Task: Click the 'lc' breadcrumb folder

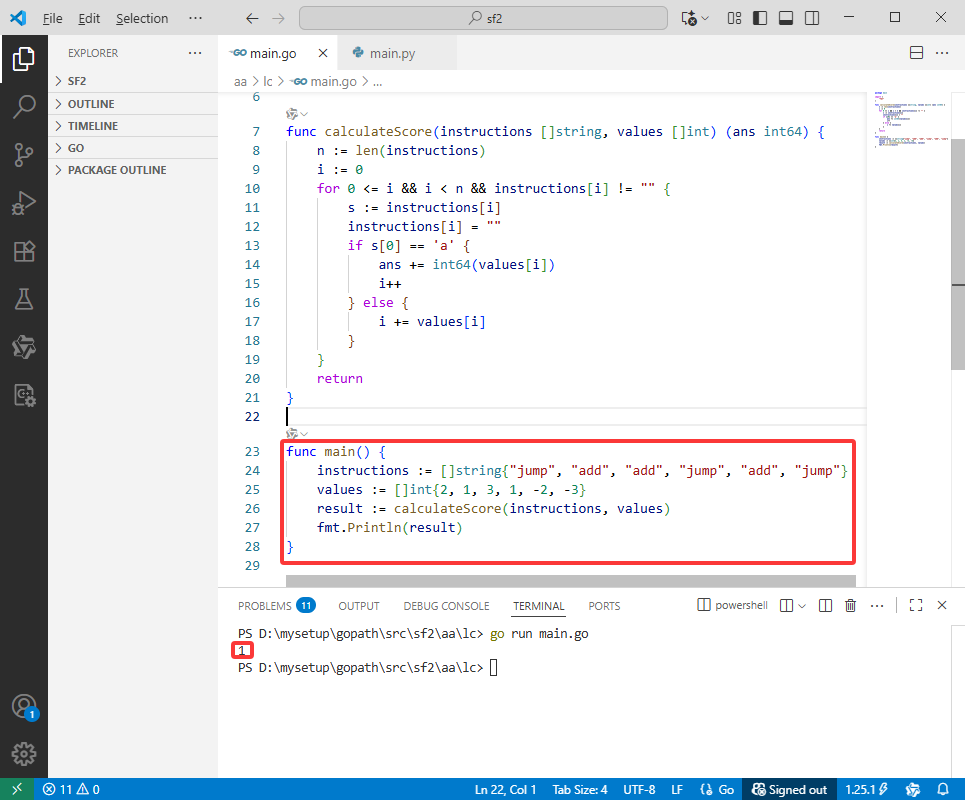Action: tap(267, 81)
